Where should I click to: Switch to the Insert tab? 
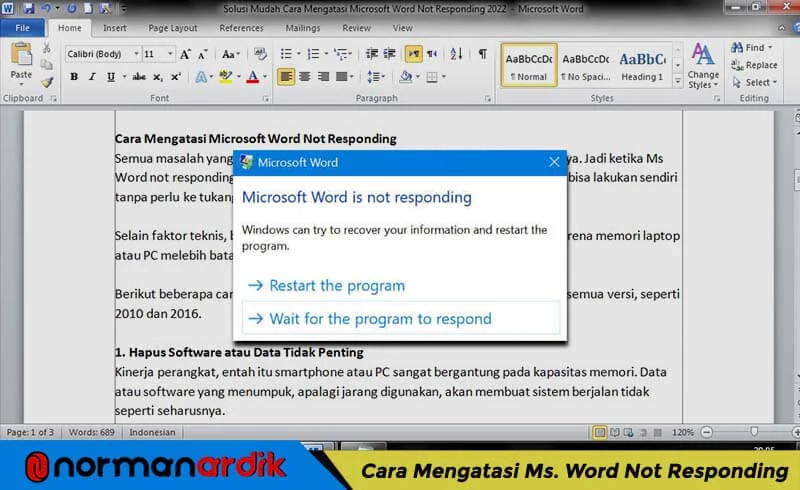115,28
